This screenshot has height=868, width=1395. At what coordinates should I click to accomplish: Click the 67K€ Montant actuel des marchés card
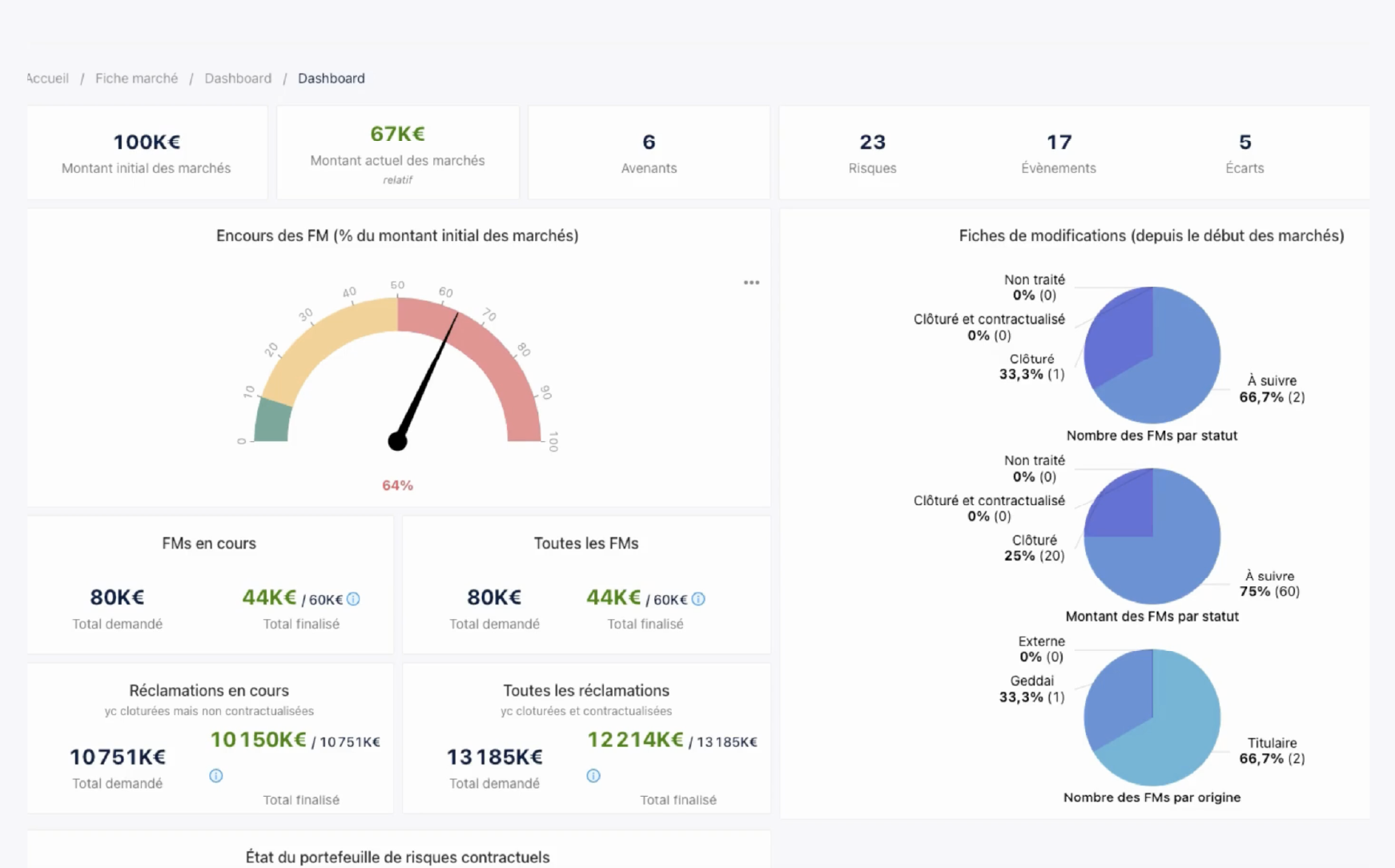tap(397, 152)
